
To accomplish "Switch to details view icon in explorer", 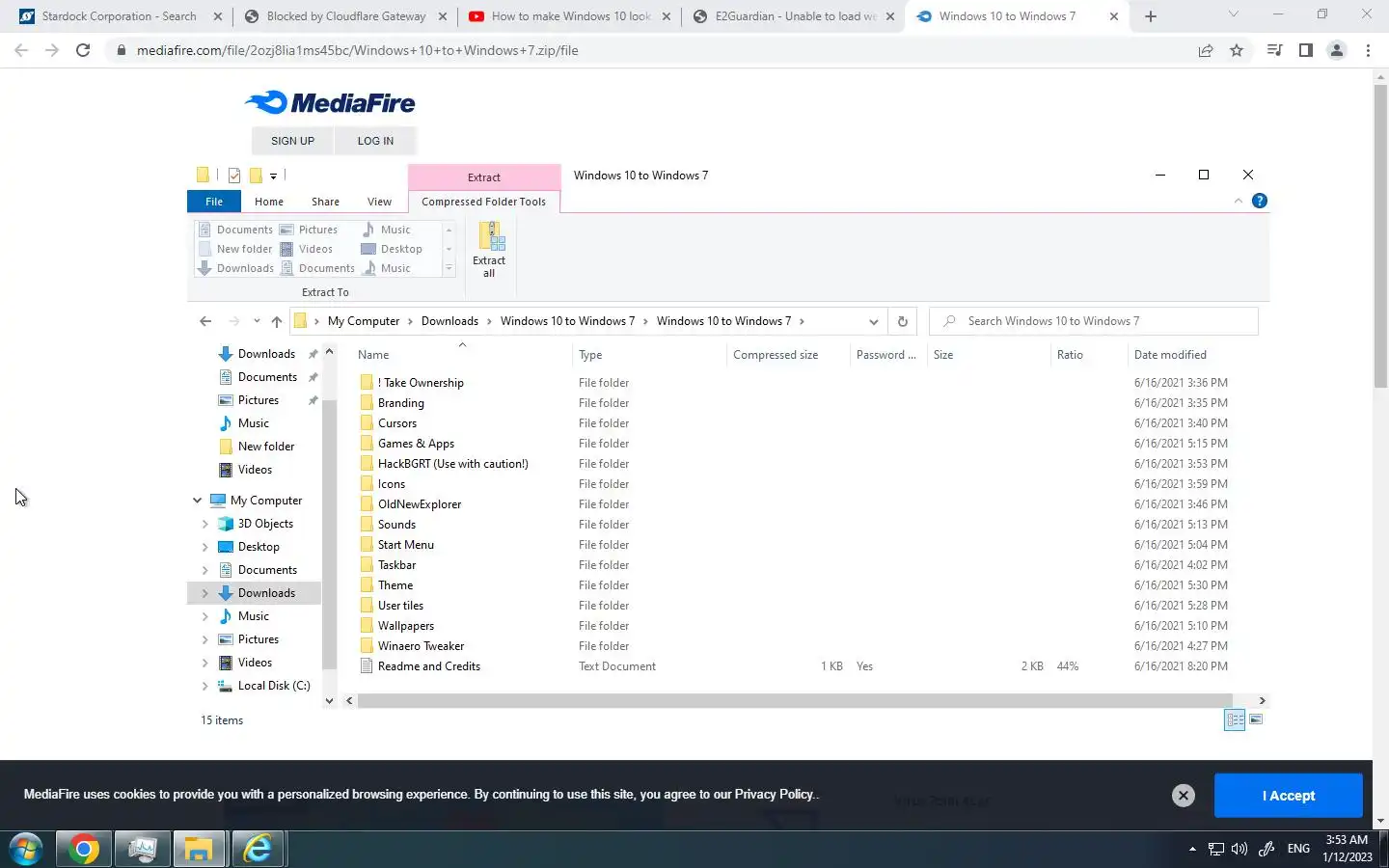I will (1235, 719).
